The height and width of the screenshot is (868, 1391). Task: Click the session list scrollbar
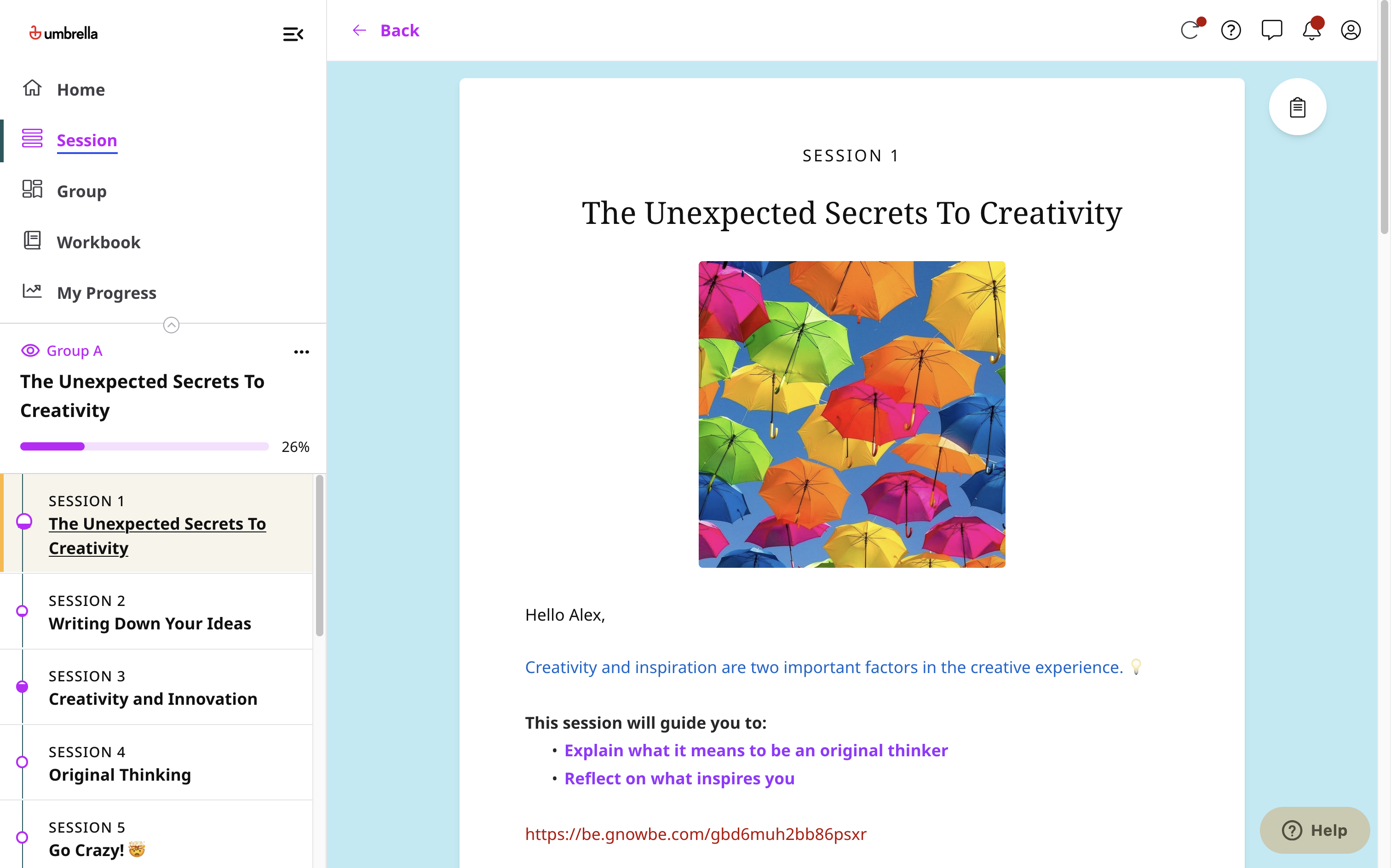tap(319, 556)
